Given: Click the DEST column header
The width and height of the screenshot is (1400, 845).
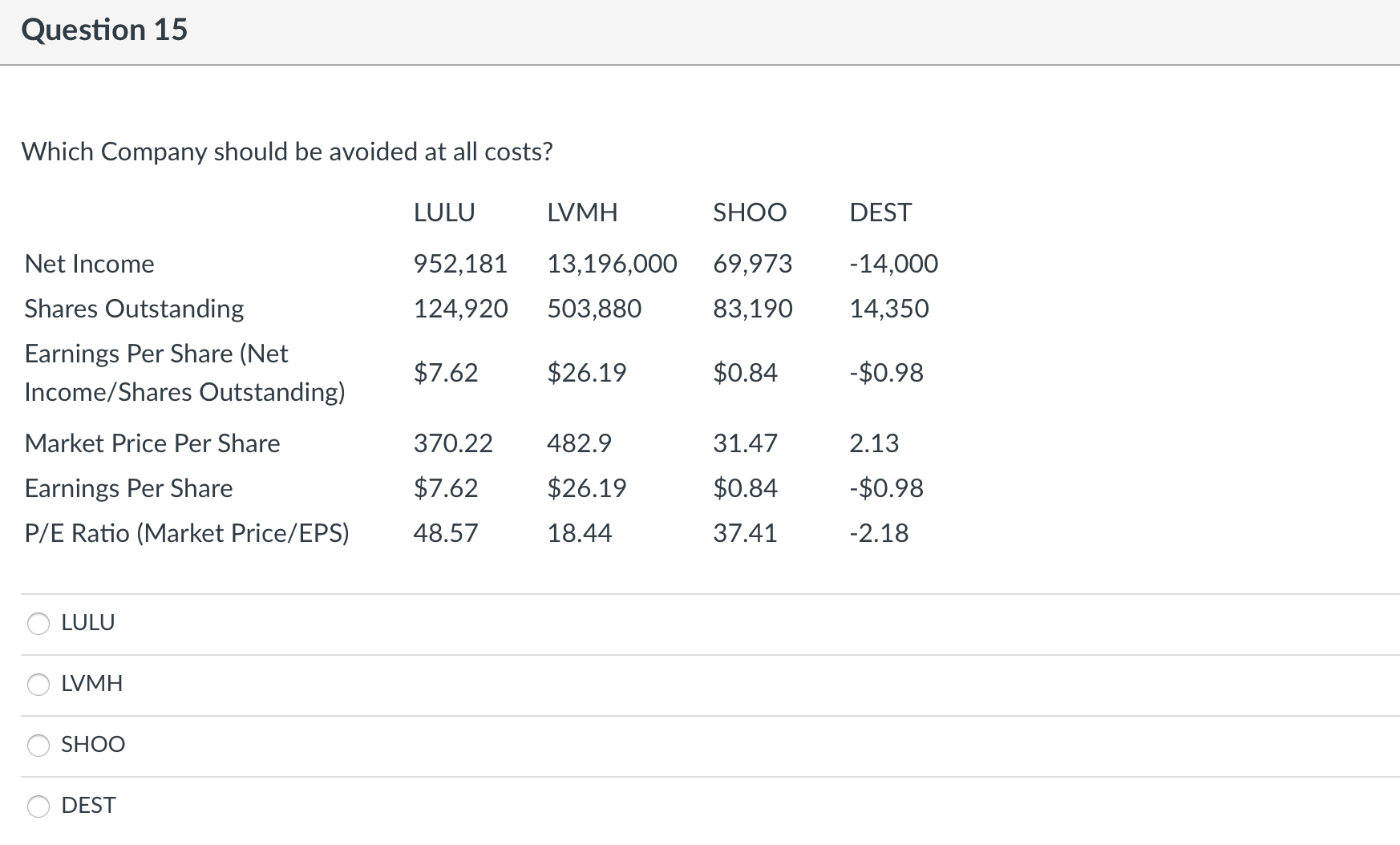Looking at the screenshot, I should click(880, 212).
